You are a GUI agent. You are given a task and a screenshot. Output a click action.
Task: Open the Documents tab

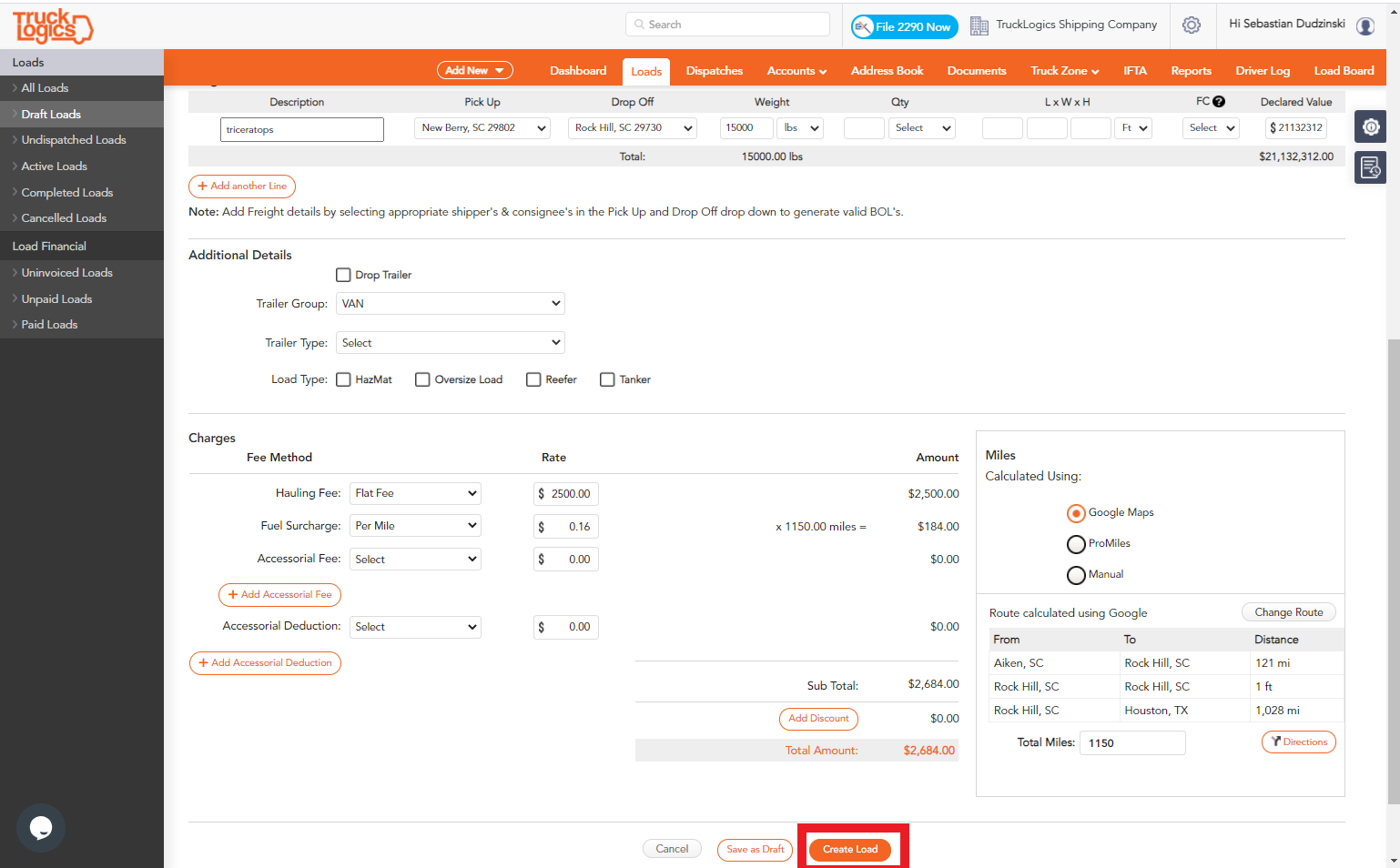tap(977, 71)
